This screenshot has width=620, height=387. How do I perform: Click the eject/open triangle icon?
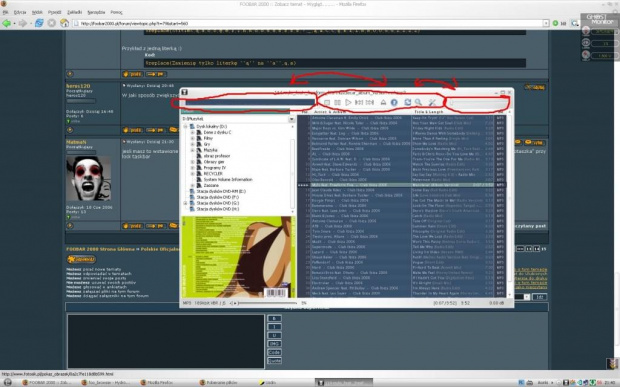tap(383, 102)
